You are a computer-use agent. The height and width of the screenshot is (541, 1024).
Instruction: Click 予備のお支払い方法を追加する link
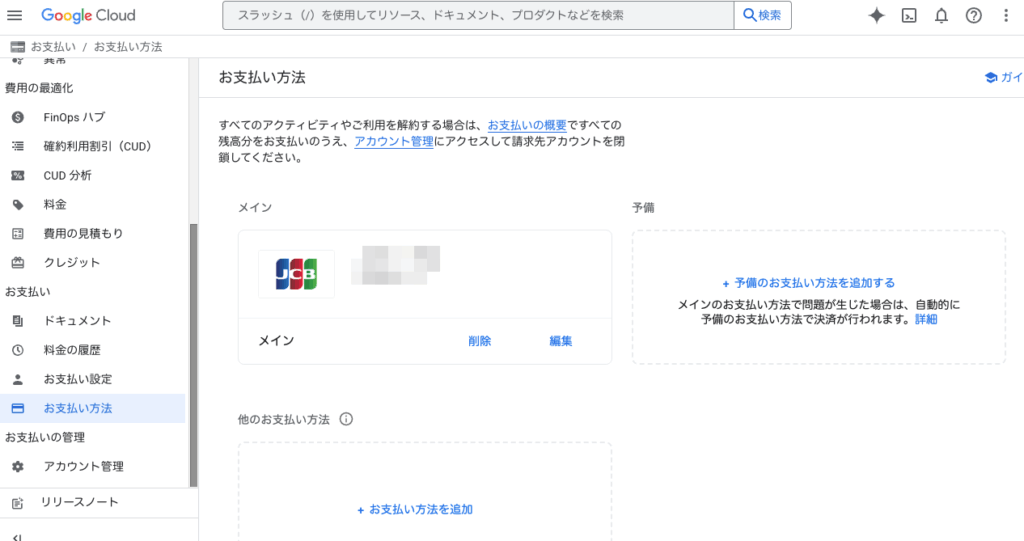[808, 283]
